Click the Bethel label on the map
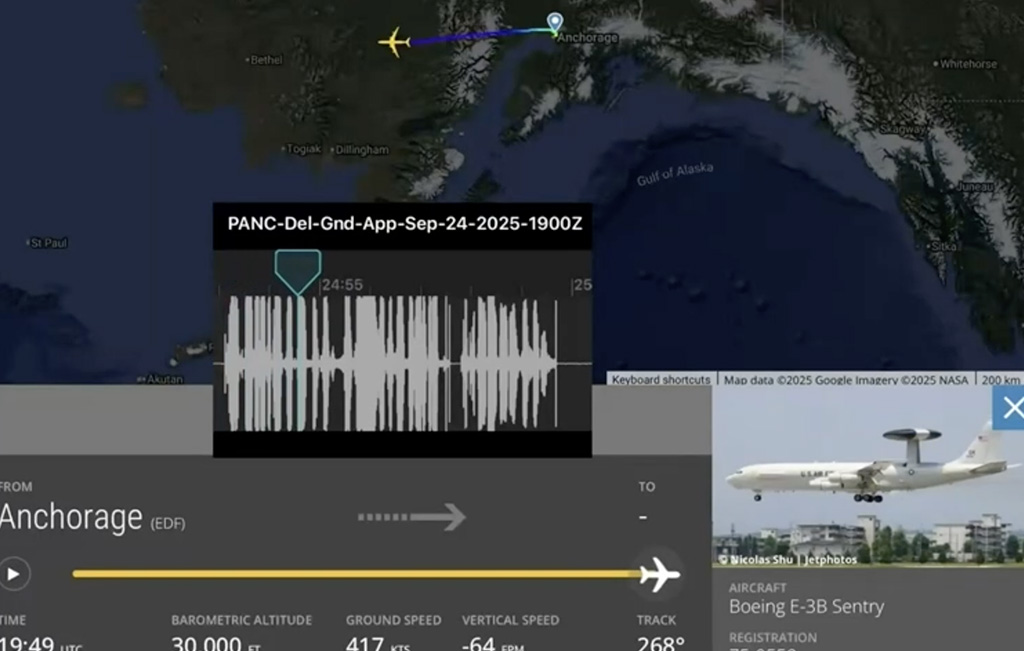The image size is (1024, 651). point(266,60)
